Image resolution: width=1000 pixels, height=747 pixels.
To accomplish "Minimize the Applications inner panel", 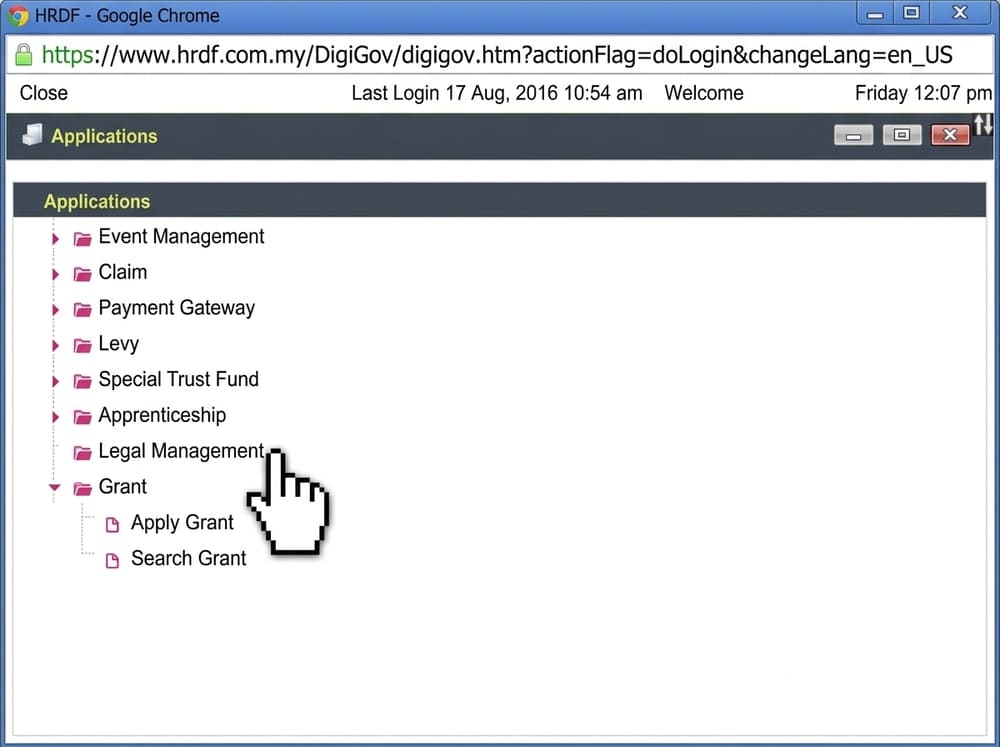I will (853, 135).
